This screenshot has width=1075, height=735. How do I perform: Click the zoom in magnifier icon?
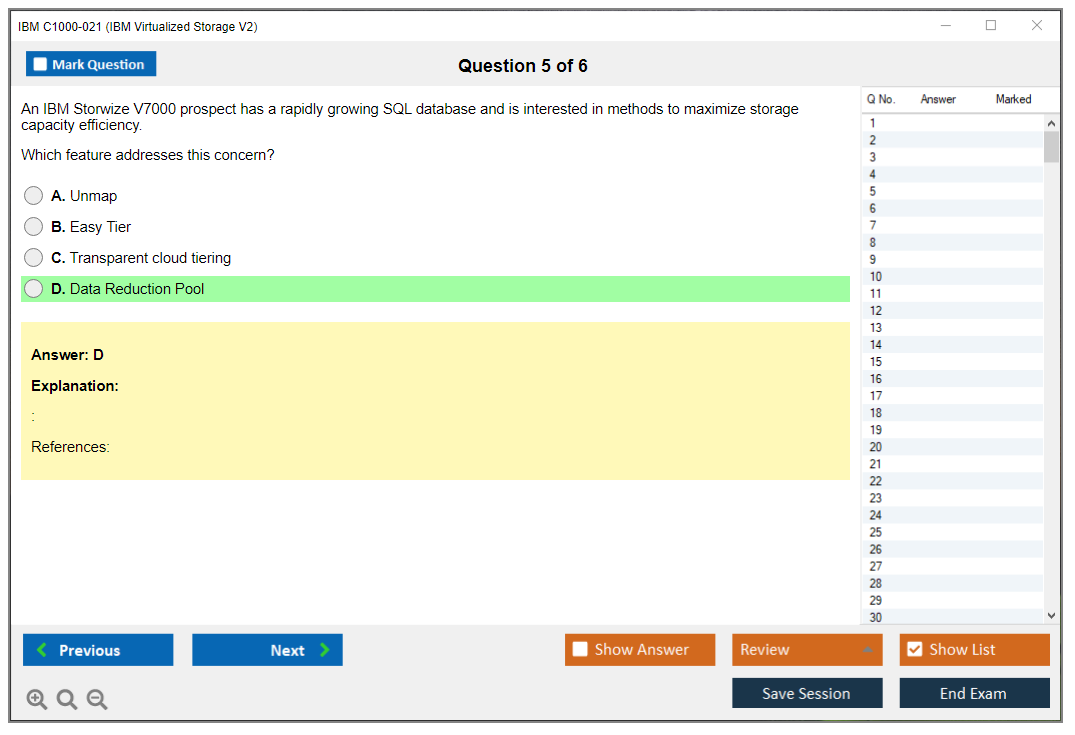(37, 700)
